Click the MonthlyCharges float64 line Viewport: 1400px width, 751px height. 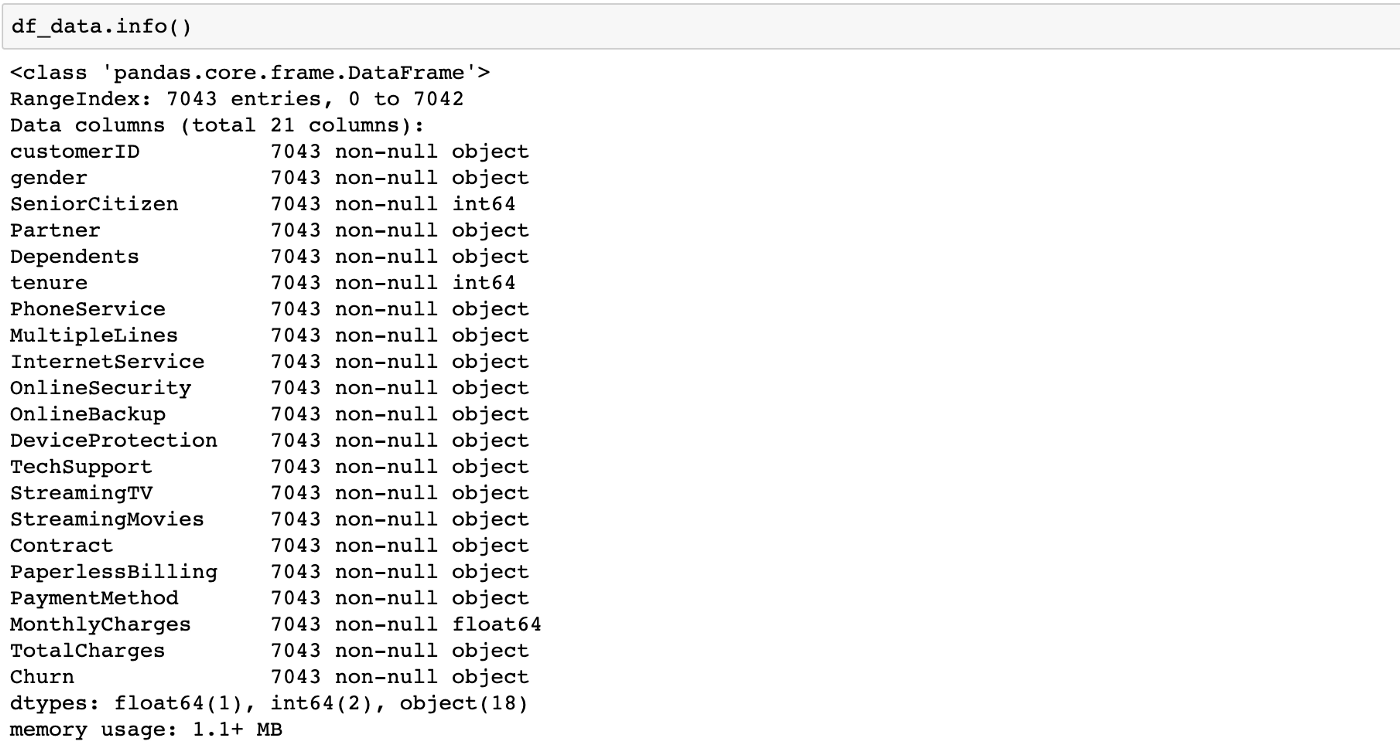(276, 625)
